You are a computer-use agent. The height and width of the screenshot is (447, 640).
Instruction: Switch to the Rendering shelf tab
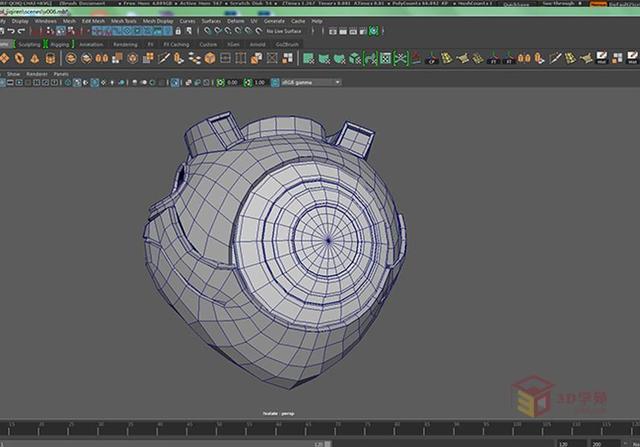click(125, 44)
